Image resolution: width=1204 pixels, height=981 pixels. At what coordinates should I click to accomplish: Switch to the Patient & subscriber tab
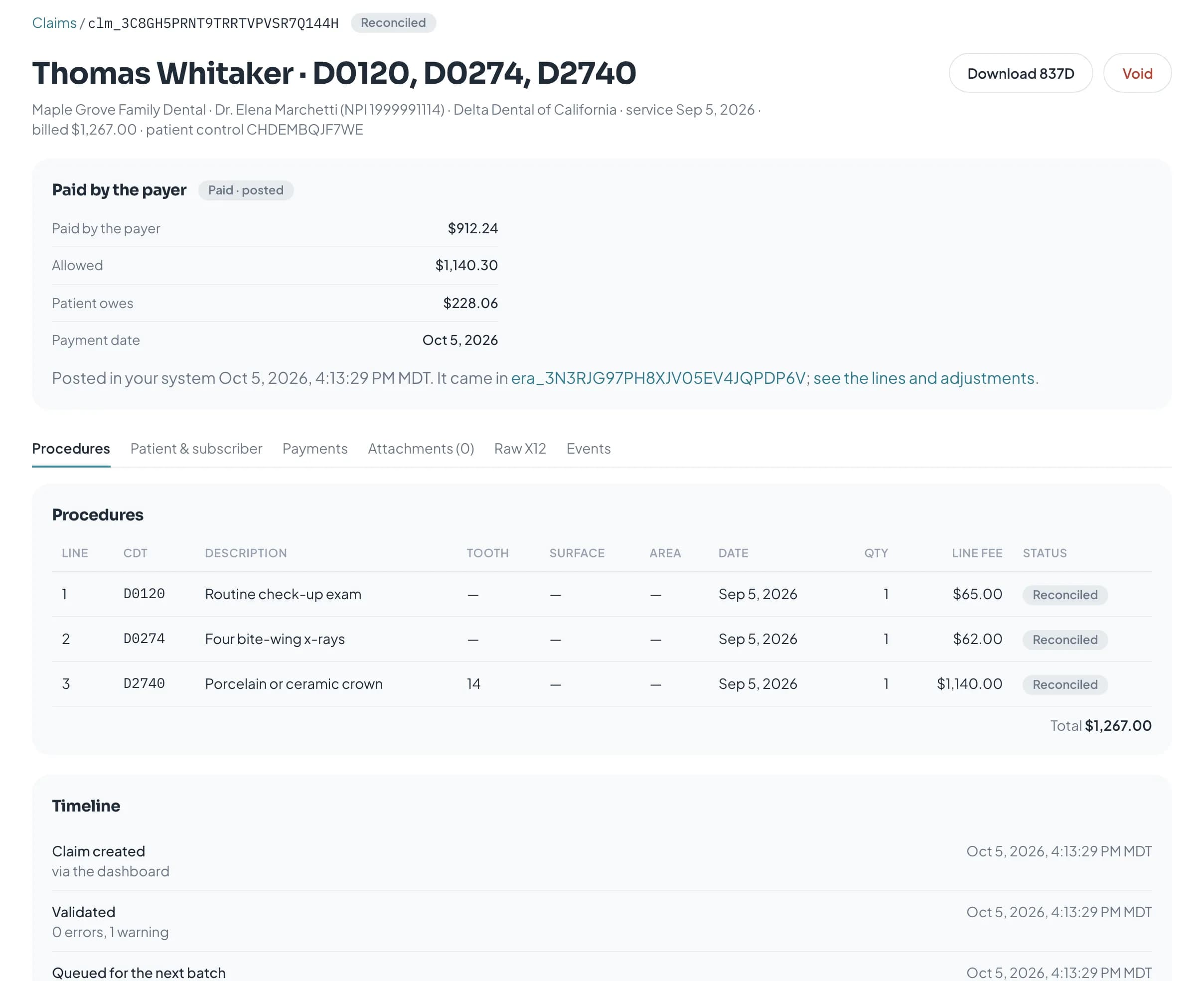196,449
